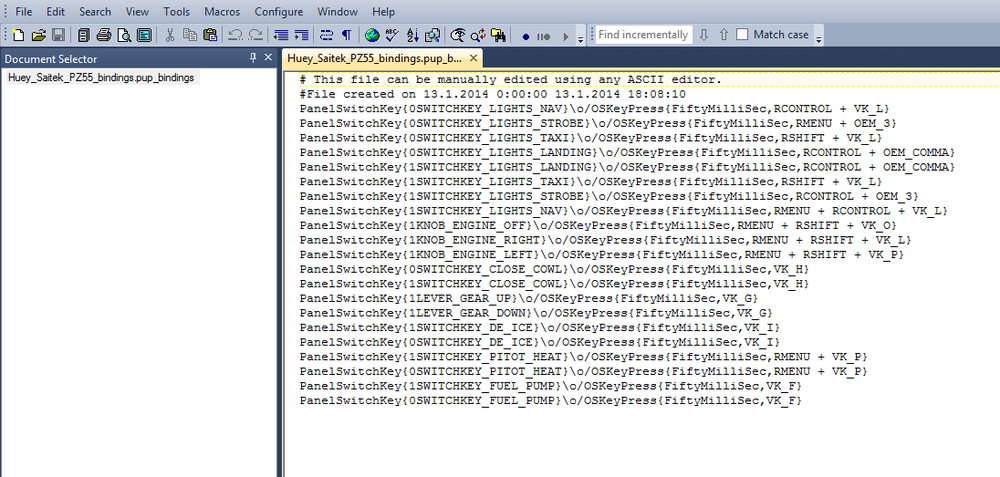Click the Redo arrow icon

[255, 35]
